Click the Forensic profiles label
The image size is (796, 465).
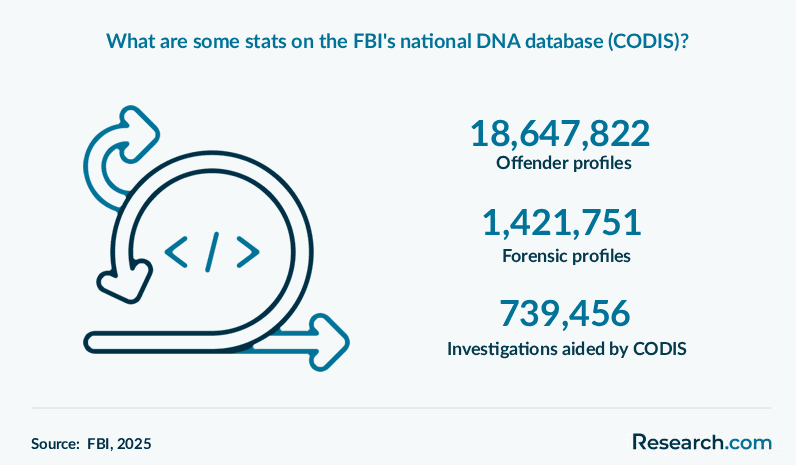(x=566, y=256)
